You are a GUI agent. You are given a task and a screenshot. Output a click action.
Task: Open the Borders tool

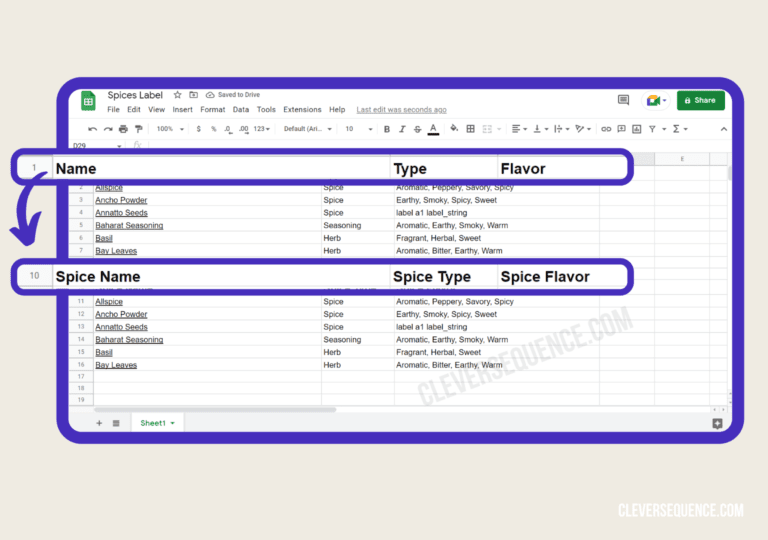470,129
